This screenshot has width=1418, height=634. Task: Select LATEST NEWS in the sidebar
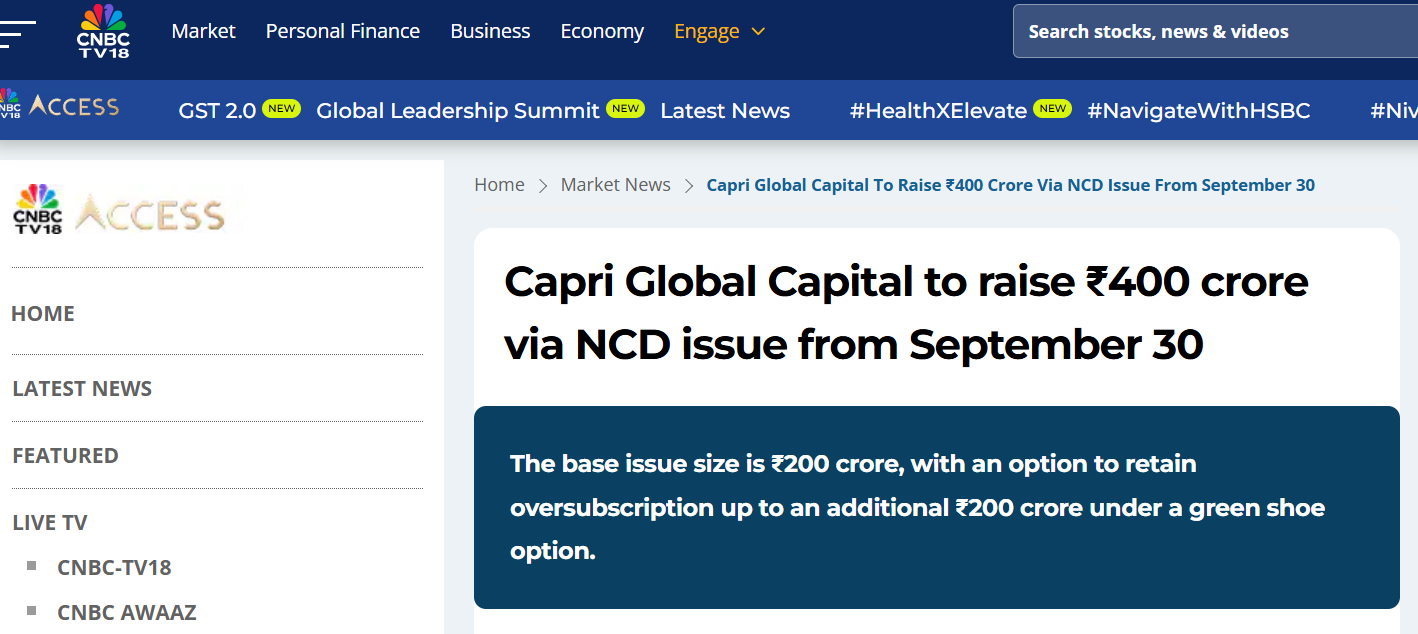82,388
